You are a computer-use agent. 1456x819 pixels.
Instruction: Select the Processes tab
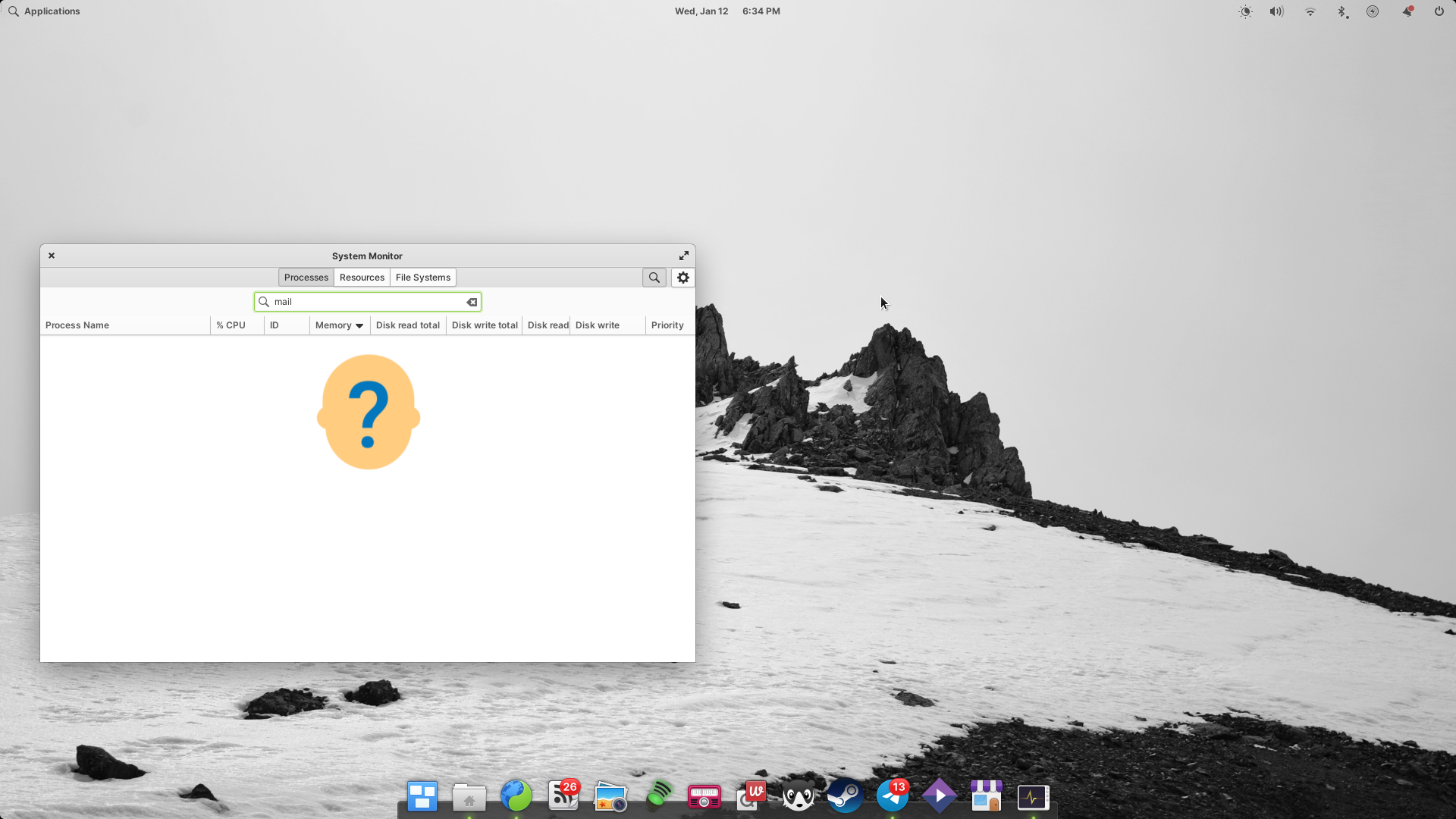coord(306,277)
